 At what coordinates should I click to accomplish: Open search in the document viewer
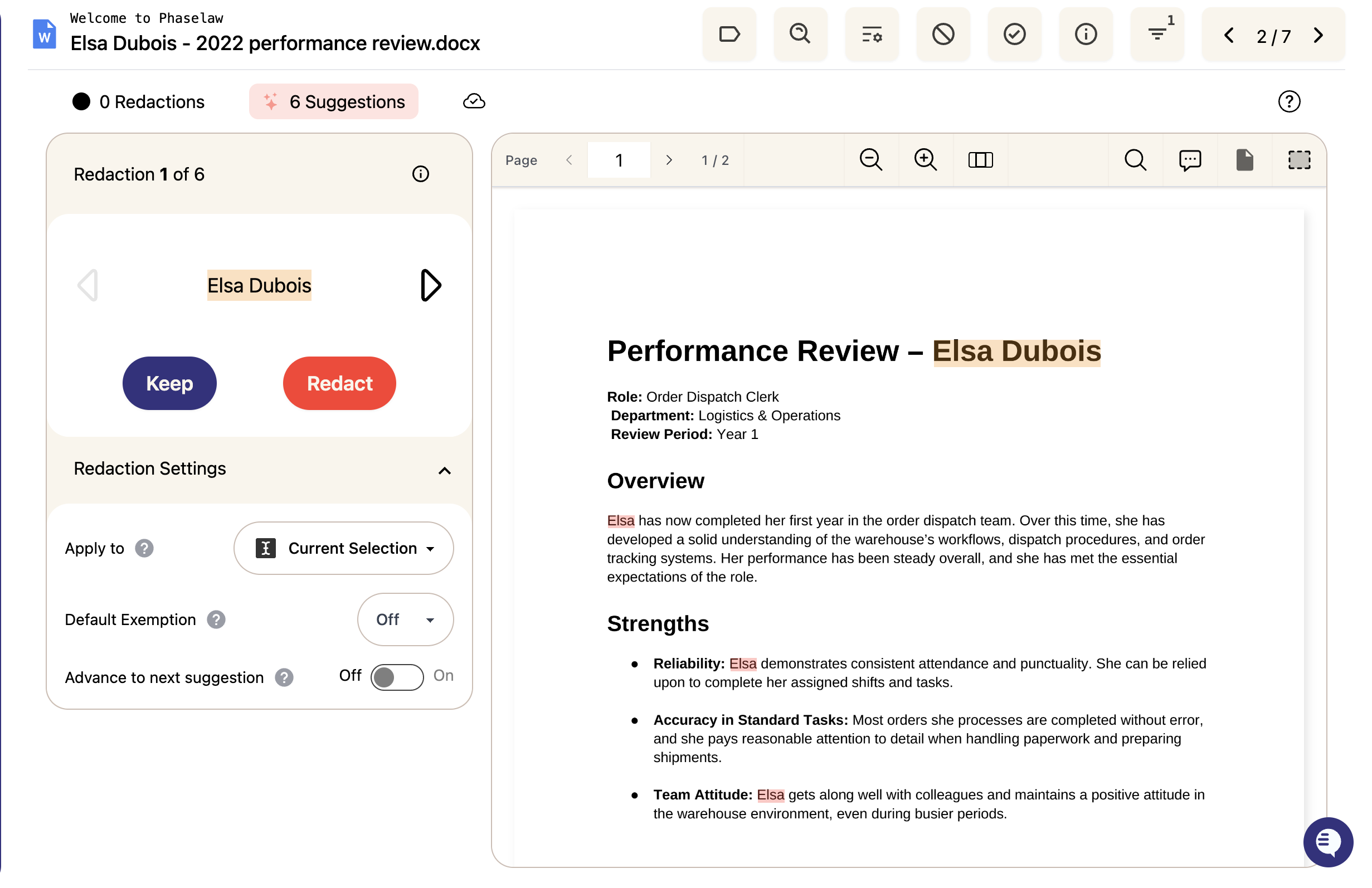(x=1135, y=160)
